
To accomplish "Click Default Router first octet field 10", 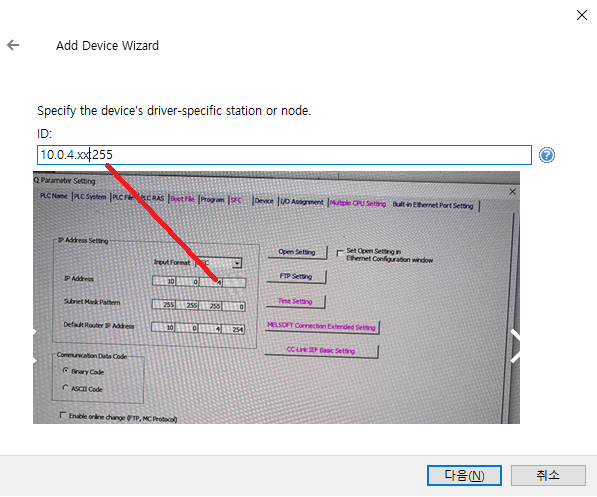I will point(163,327).
